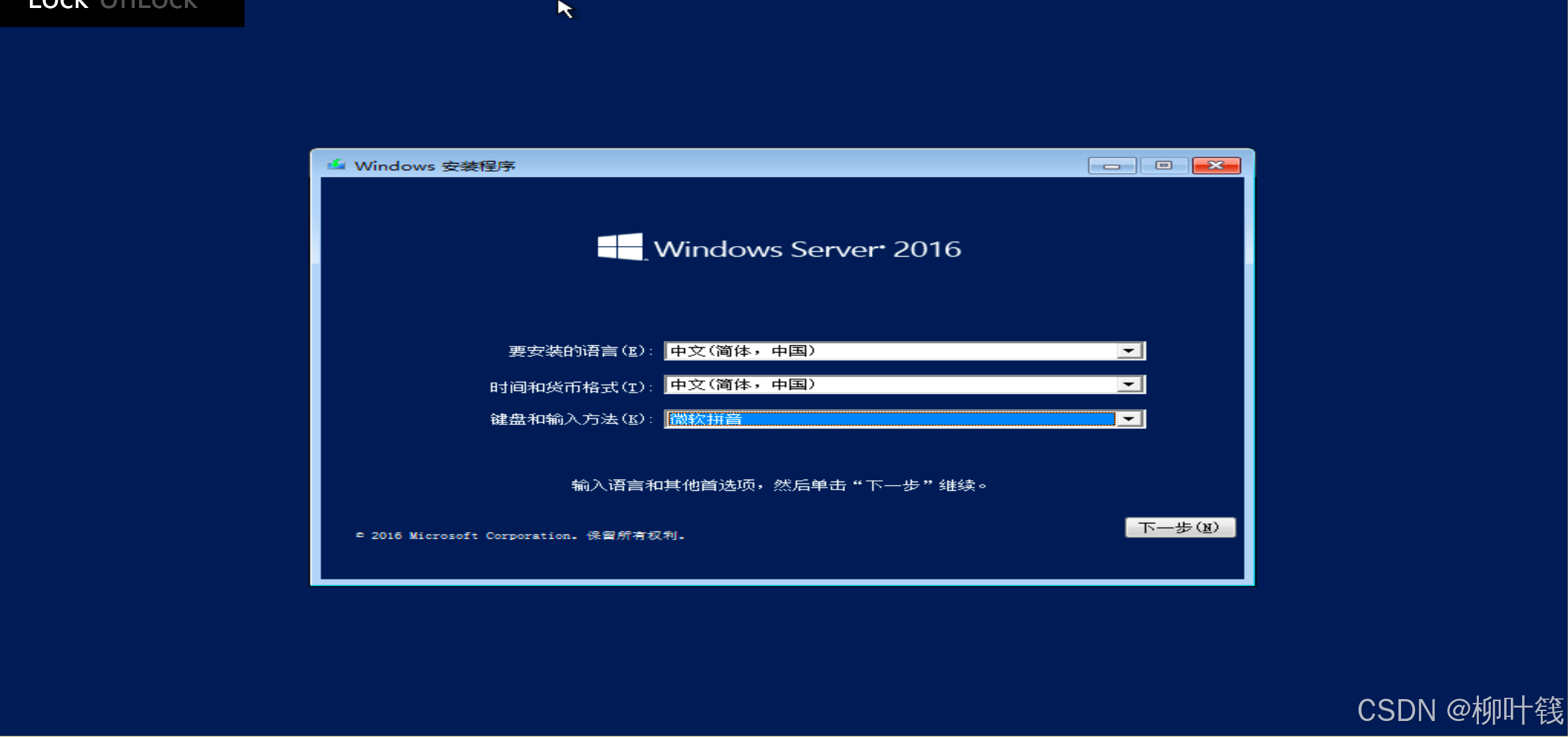Click the instruction text about 输入语言和其他首选项
Image resolution: width=1568 pixels, height=737 pixels.
778,485
